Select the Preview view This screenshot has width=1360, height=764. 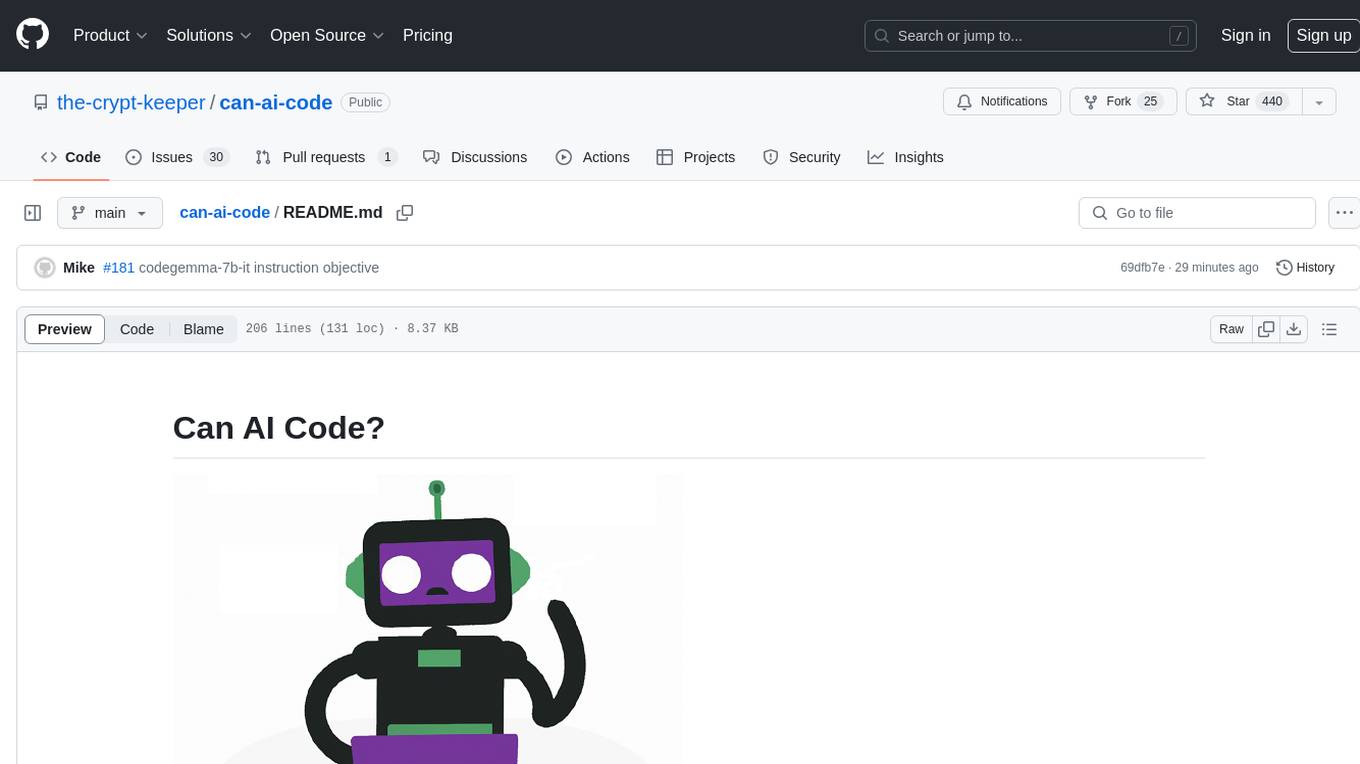[65, 329]
